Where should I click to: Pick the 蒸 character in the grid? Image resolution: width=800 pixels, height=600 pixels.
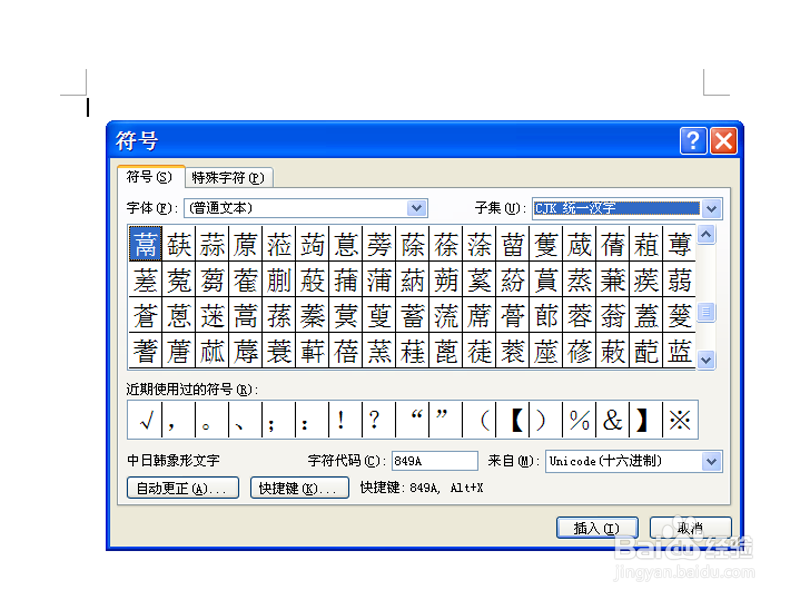click(580, 280)
